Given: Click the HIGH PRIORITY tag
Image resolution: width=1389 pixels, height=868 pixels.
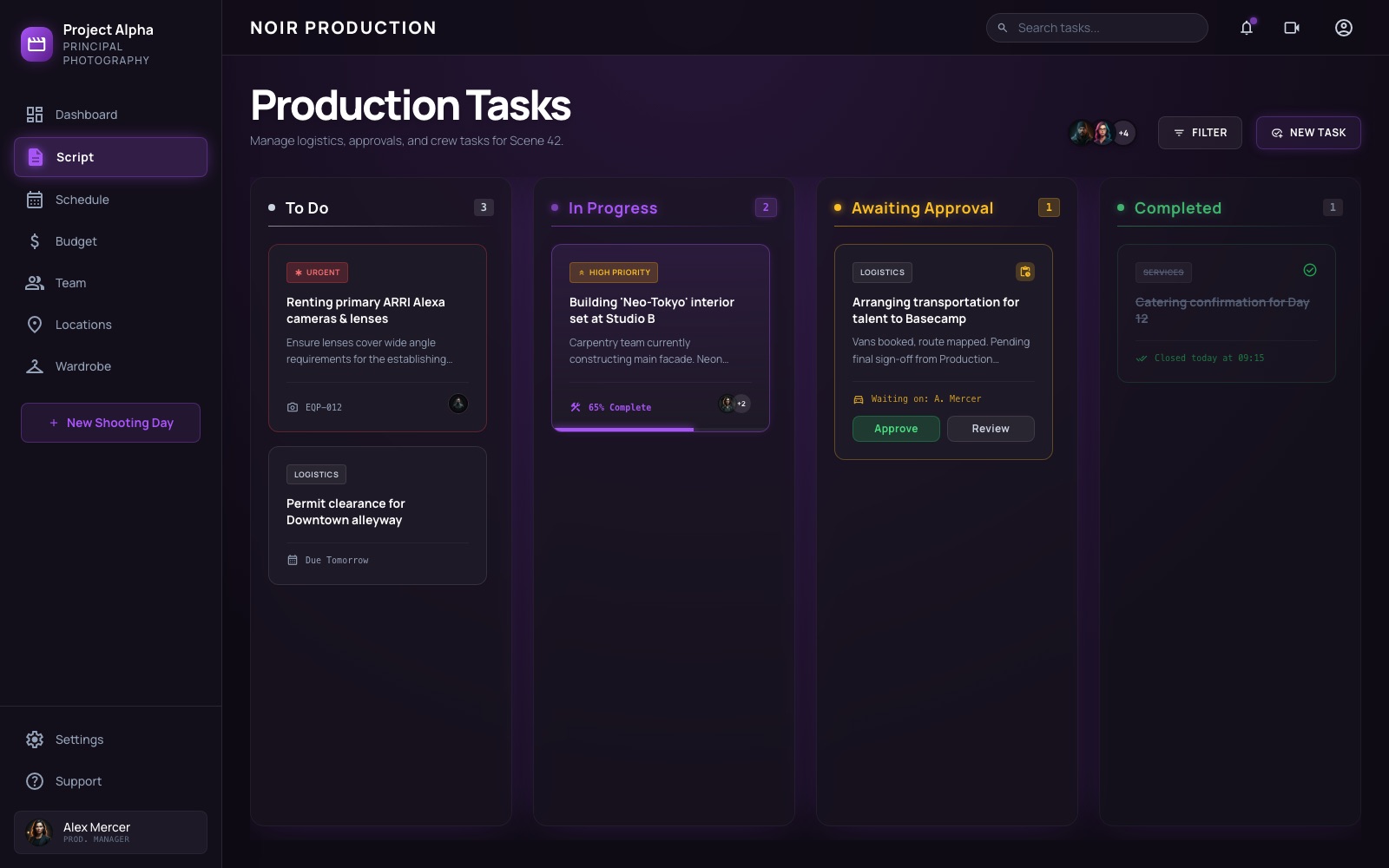Looking at the screenshot, I should point(614,273).
